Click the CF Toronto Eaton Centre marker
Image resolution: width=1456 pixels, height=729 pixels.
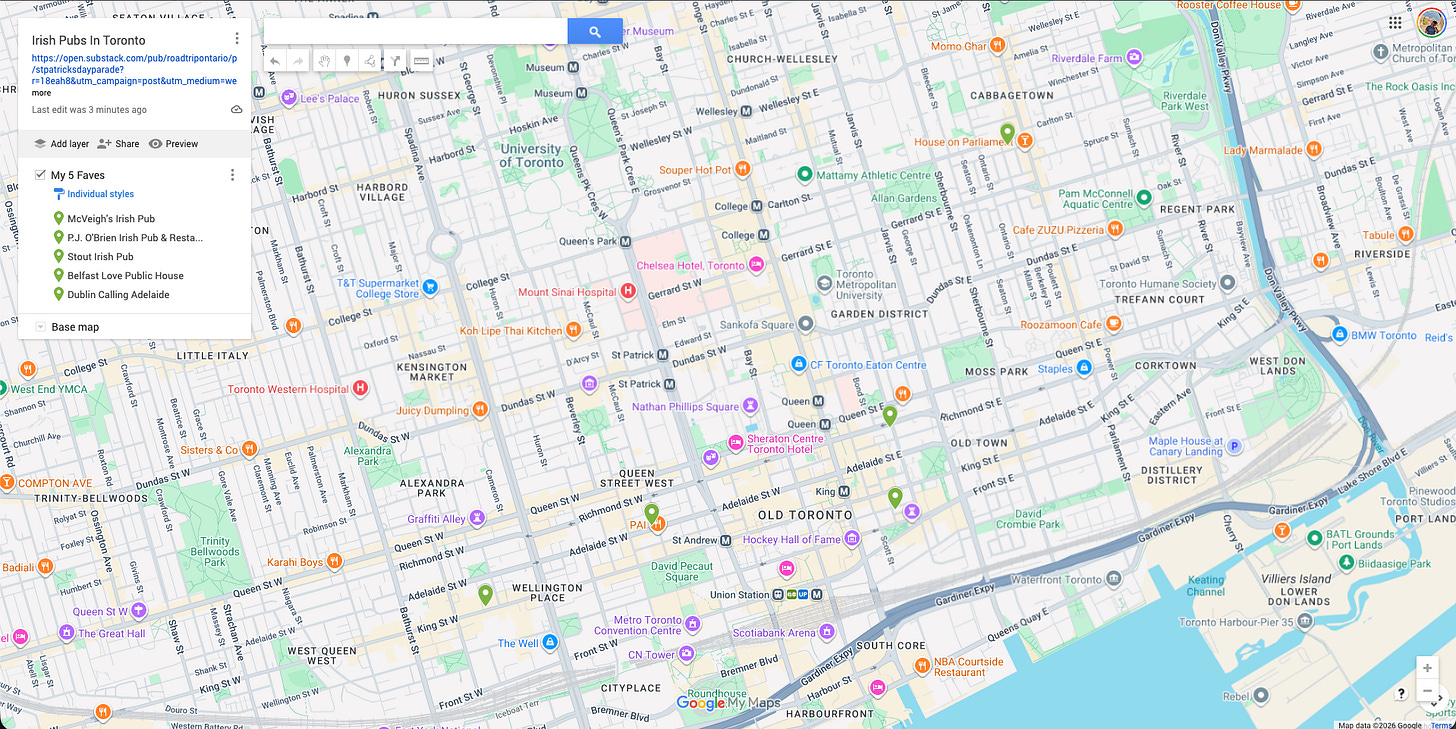tap(798, 365)
